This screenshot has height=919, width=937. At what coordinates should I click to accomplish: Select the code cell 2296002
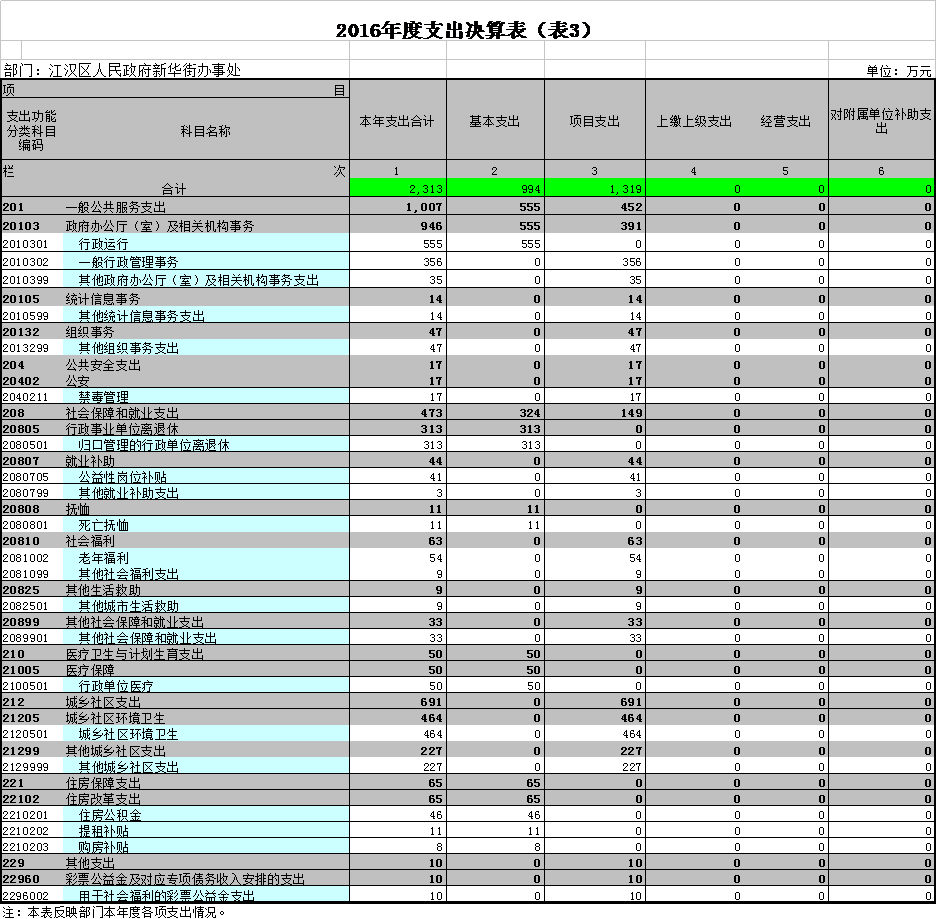click(x=30, y=895)
